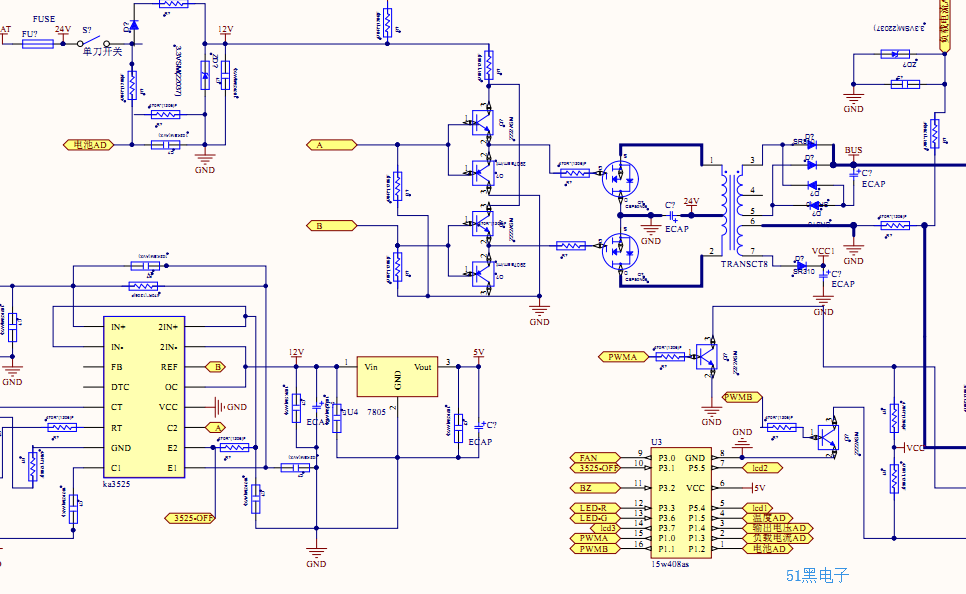Select the lower MOSFET transistor symbol
The width and height of the screenshot is (966, 594).
[620, 251]
